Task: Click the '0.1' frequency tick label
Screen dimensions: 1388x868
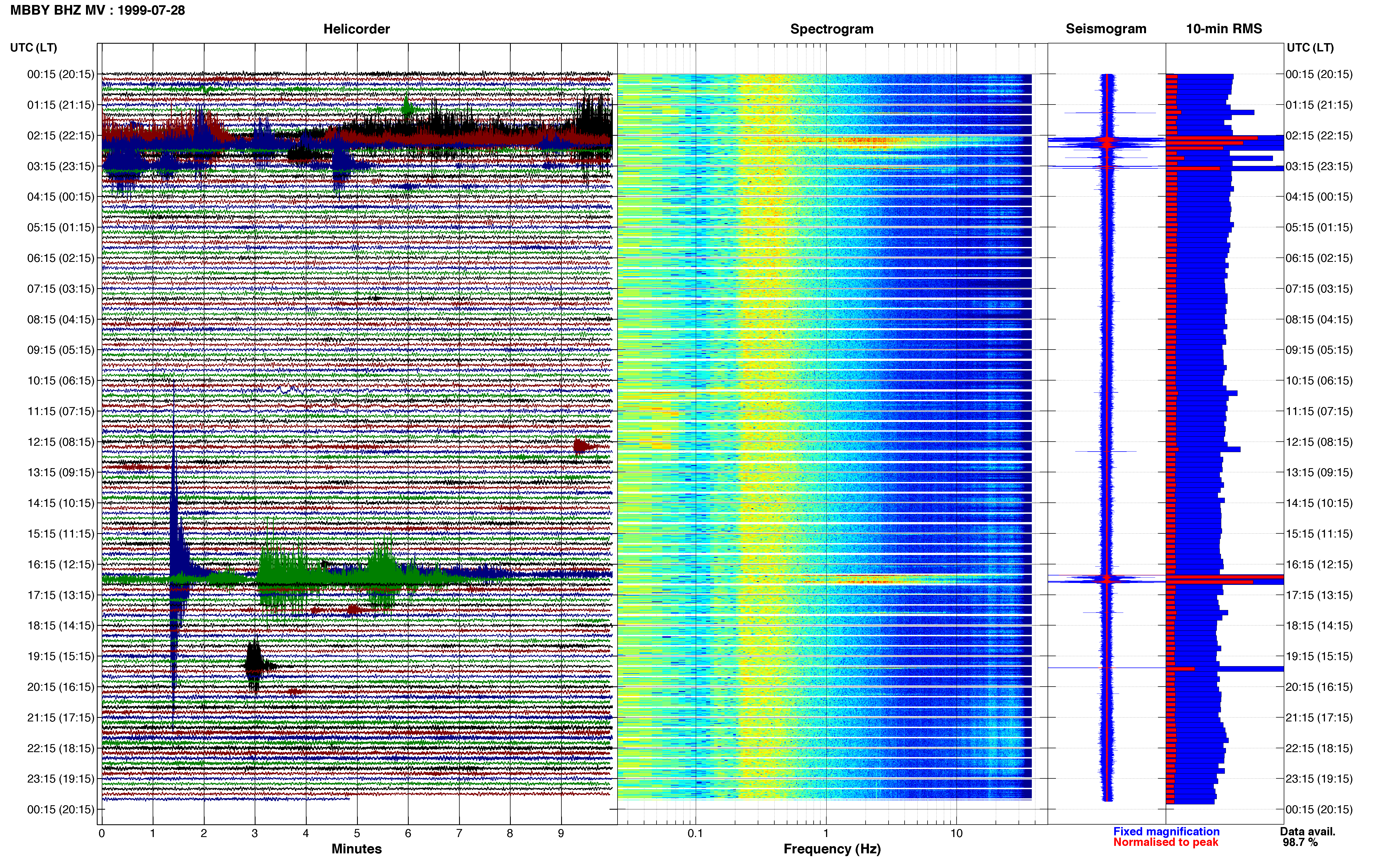Action: tap(695, 833)
